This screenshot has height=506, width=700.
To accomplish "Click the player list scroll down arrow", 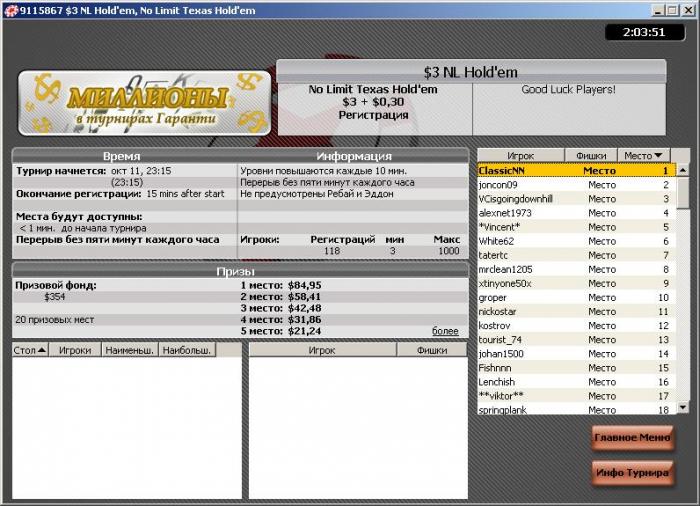I will [683, 407].
